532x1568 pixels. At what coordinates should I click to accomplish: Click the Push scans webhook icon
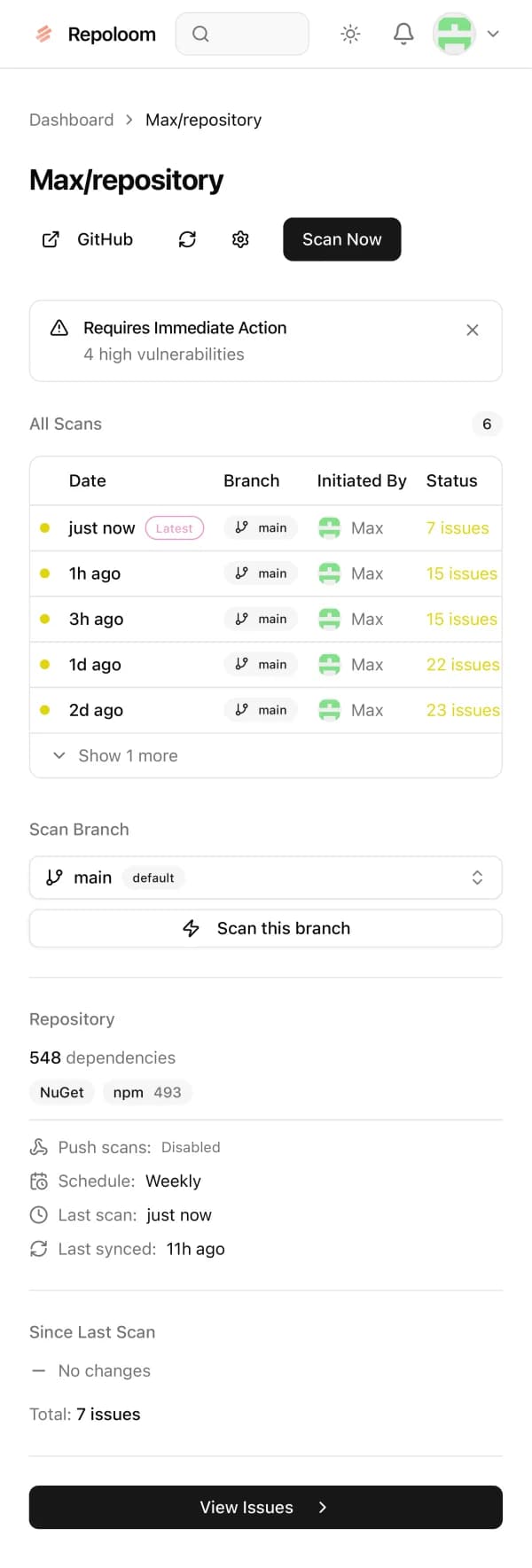click(x=38, y=1147)
